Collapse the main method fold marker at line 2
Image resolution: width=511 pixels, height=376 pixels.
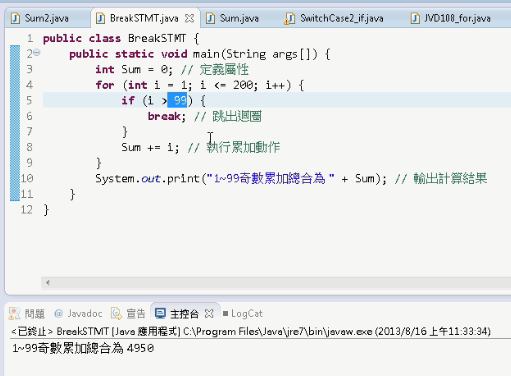pyautogui.click(x=37, y=52)
